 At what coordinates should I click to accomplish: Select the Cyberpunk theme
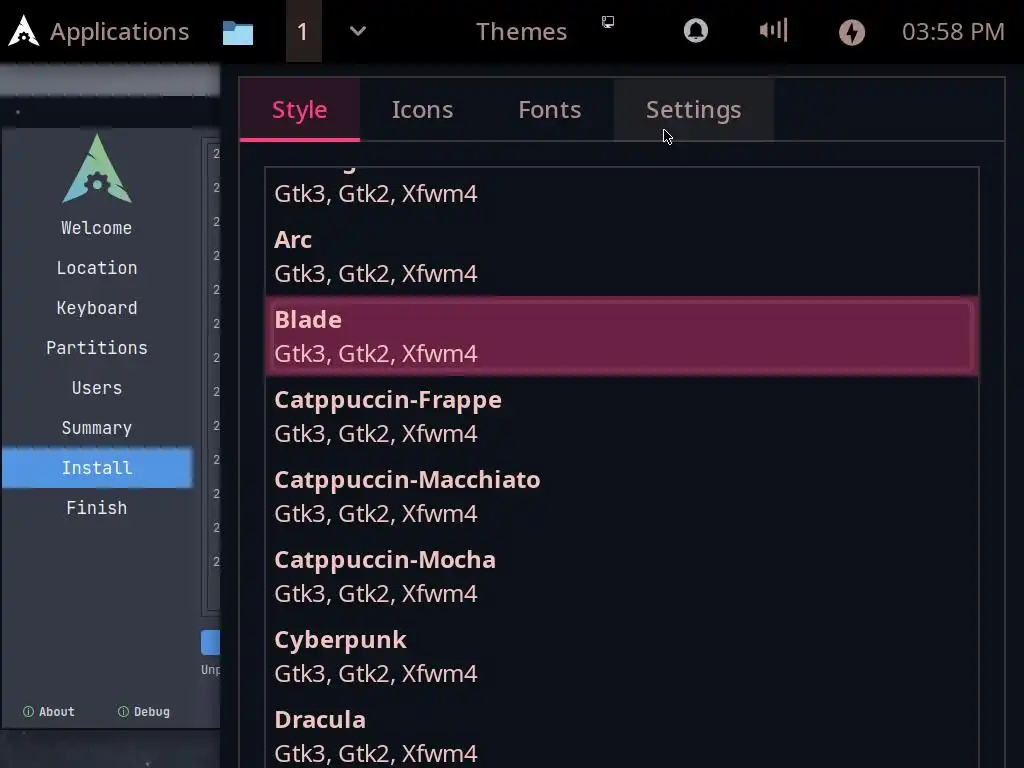pyautogui.click(x=622, y=656)
